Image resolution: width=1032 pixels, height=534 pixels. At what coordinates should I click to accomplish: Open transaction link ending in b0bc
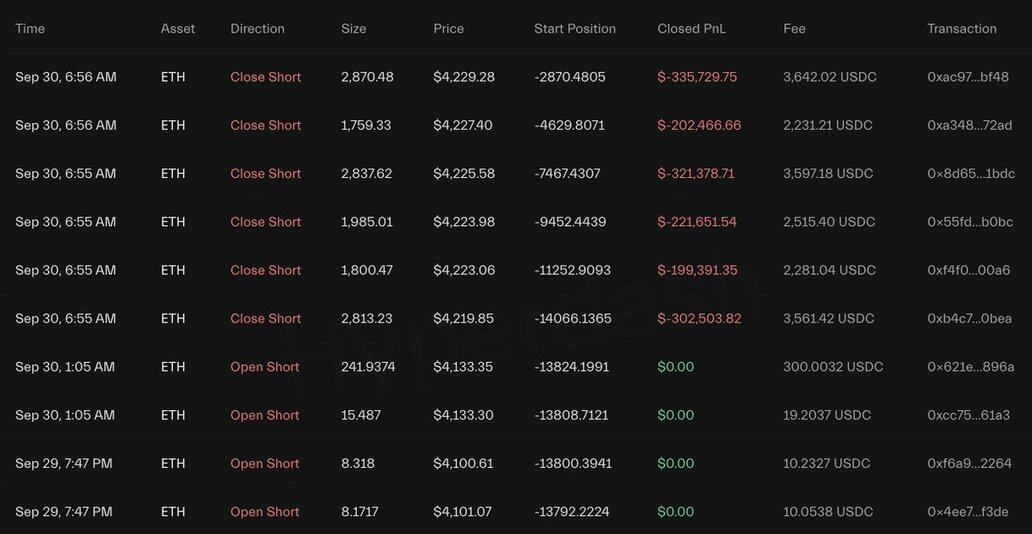[970, 222]
